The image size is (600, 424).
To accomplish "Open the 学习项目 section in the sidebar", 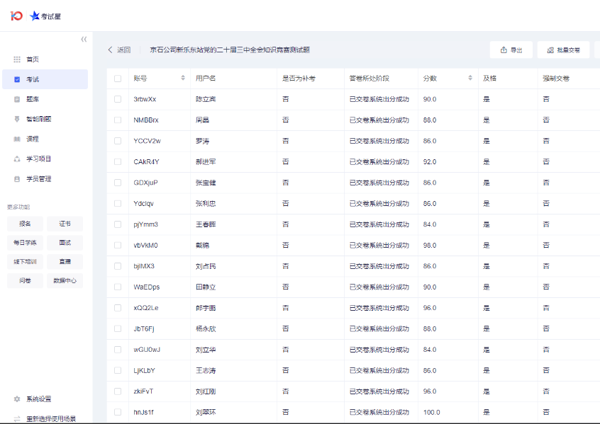I will point(45,159).
